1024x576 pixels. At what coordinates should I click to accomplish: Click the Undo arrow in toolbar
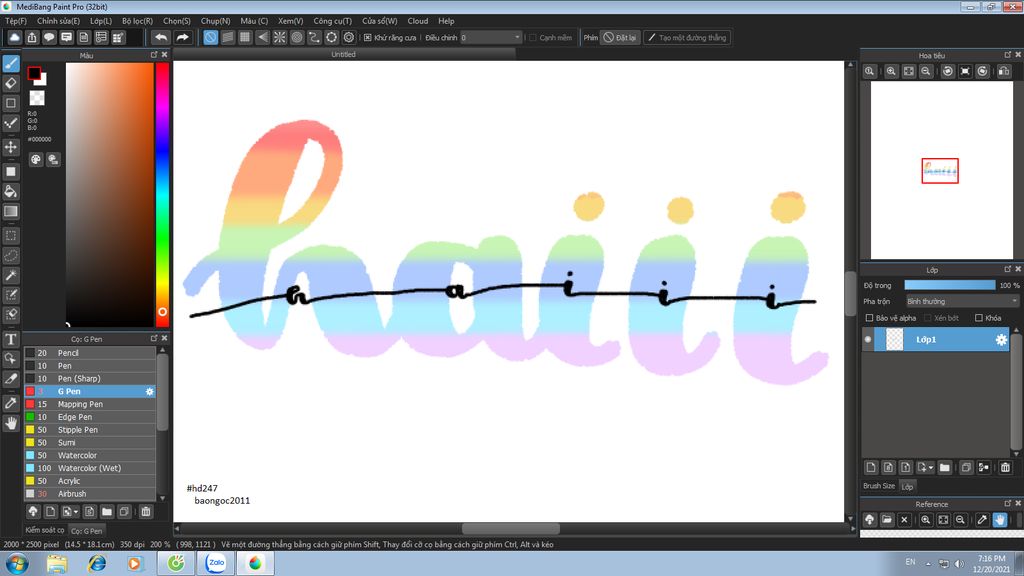(161, 38)
